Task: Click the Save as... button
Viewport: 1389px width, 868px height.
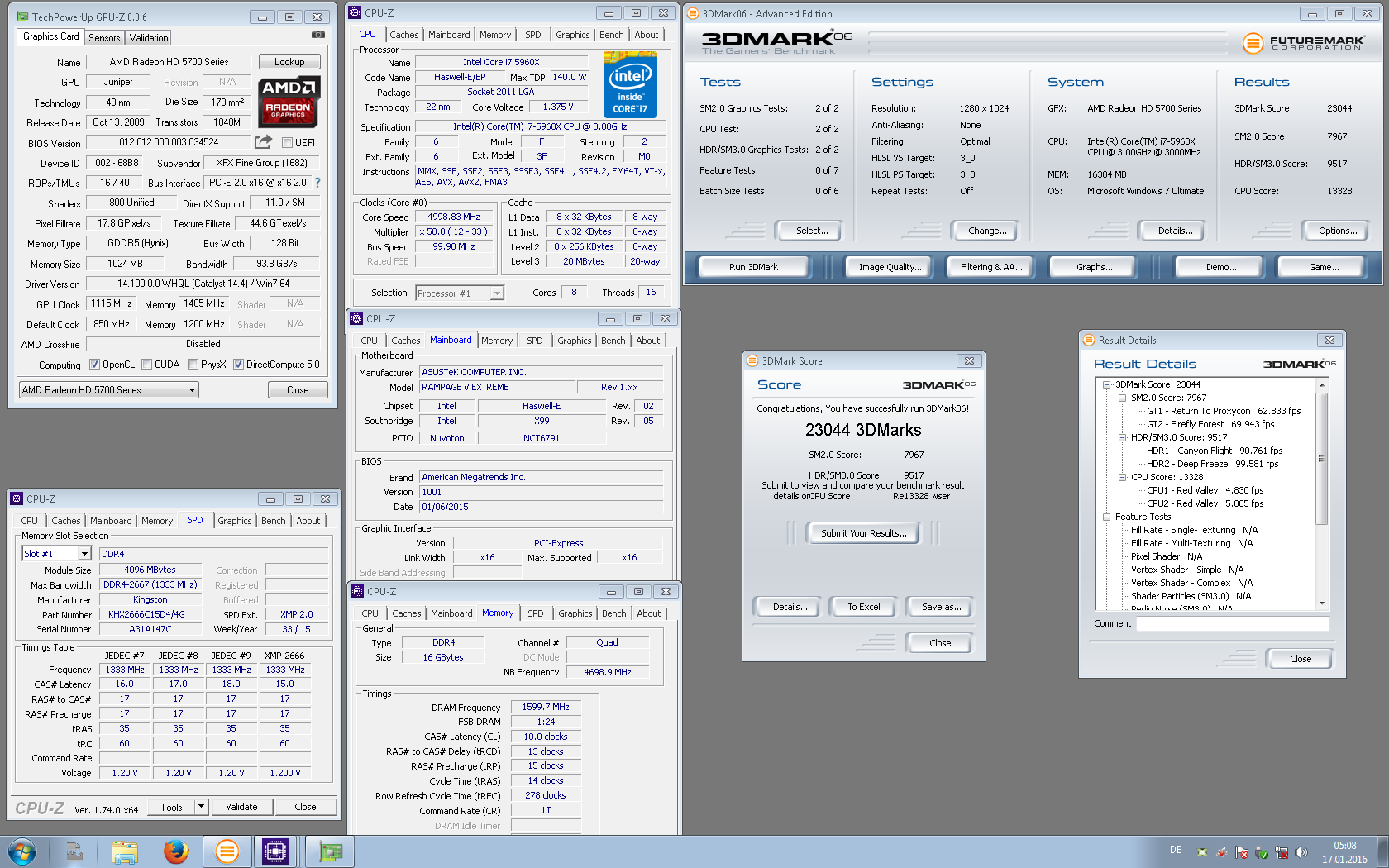Action: point(942,607)
